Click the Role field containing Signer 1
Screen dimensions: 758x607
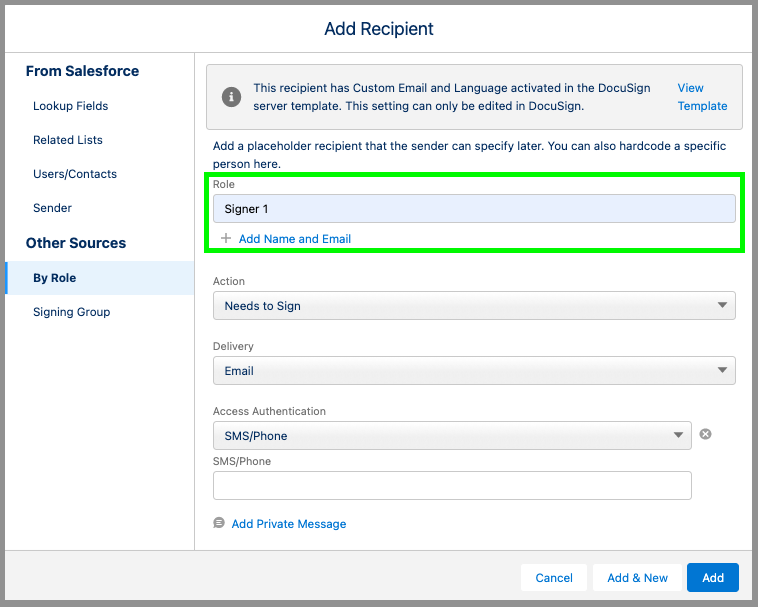[x=474, y=209]
